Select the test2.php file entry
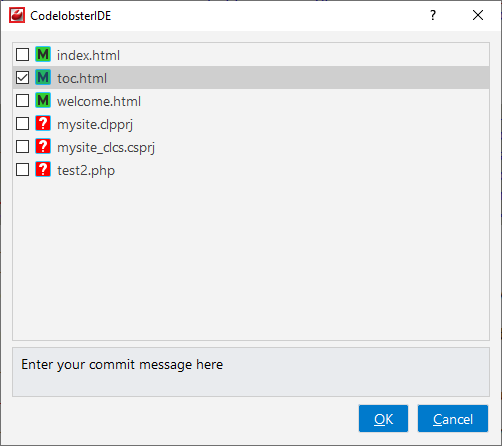Screen dimensions: 502x446 (251, 170)
